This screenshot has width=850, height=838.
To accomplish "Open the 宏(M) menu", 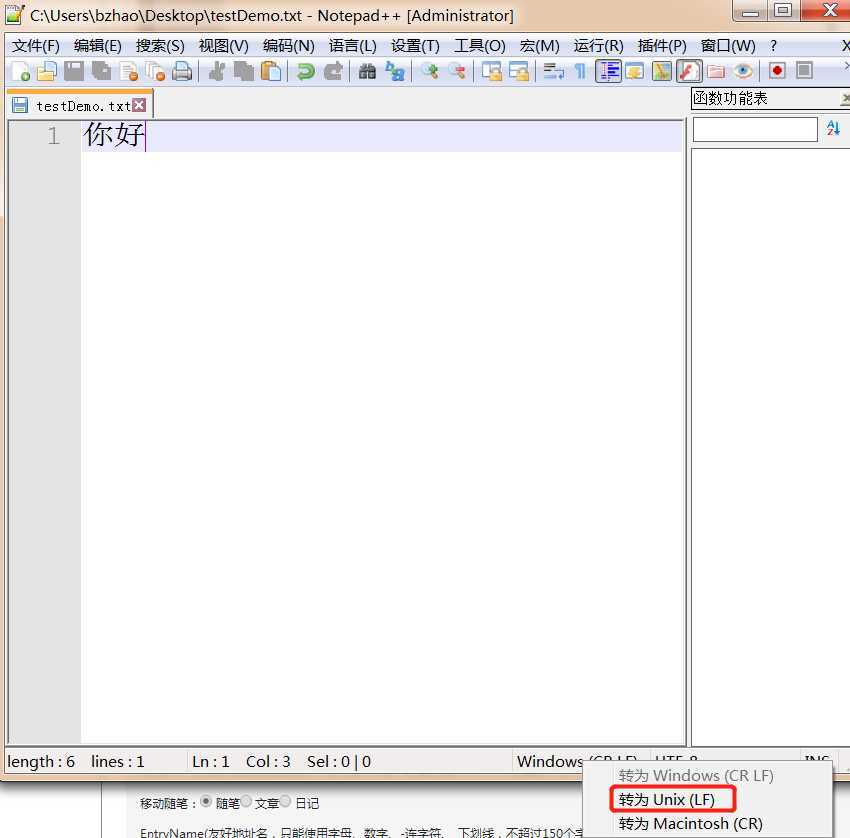I will [x=539, y=46].
